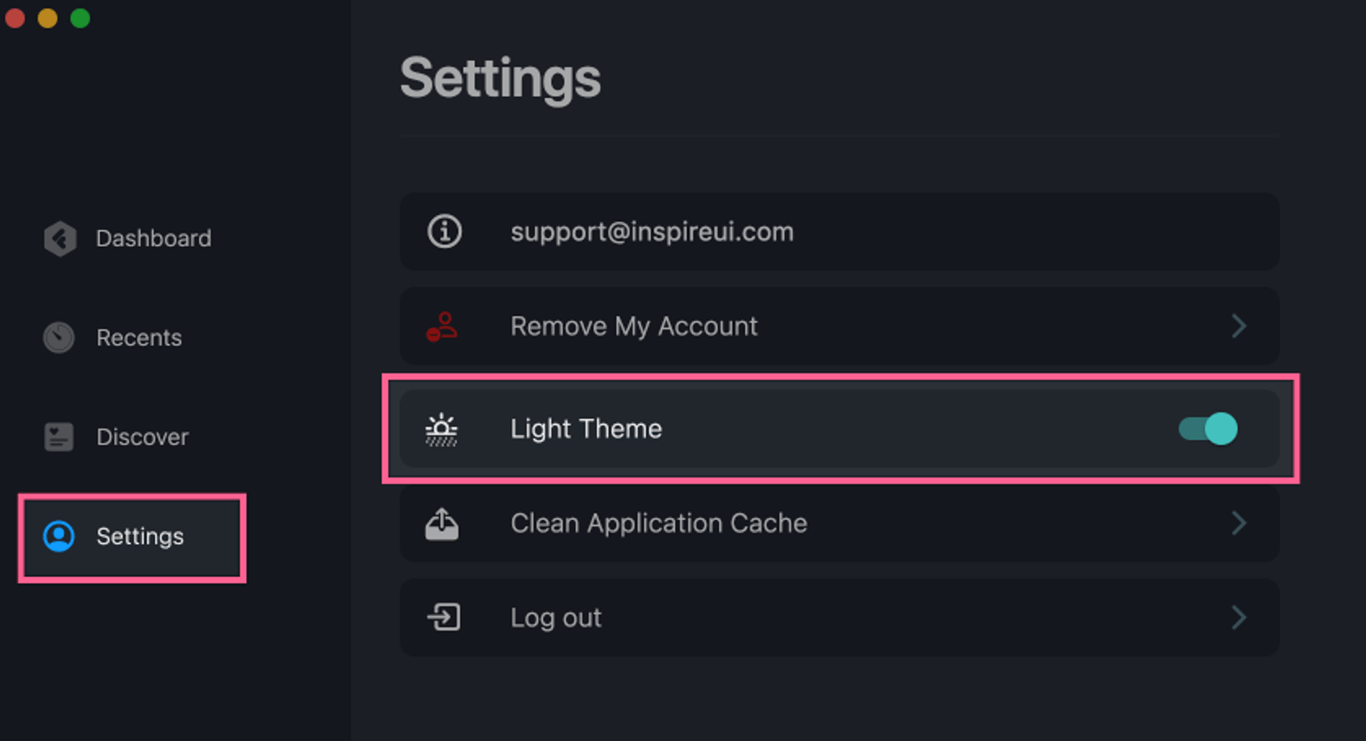Click the green macOS window button
The height and width of the screenshot is (741, 1366).
[80, 18]
